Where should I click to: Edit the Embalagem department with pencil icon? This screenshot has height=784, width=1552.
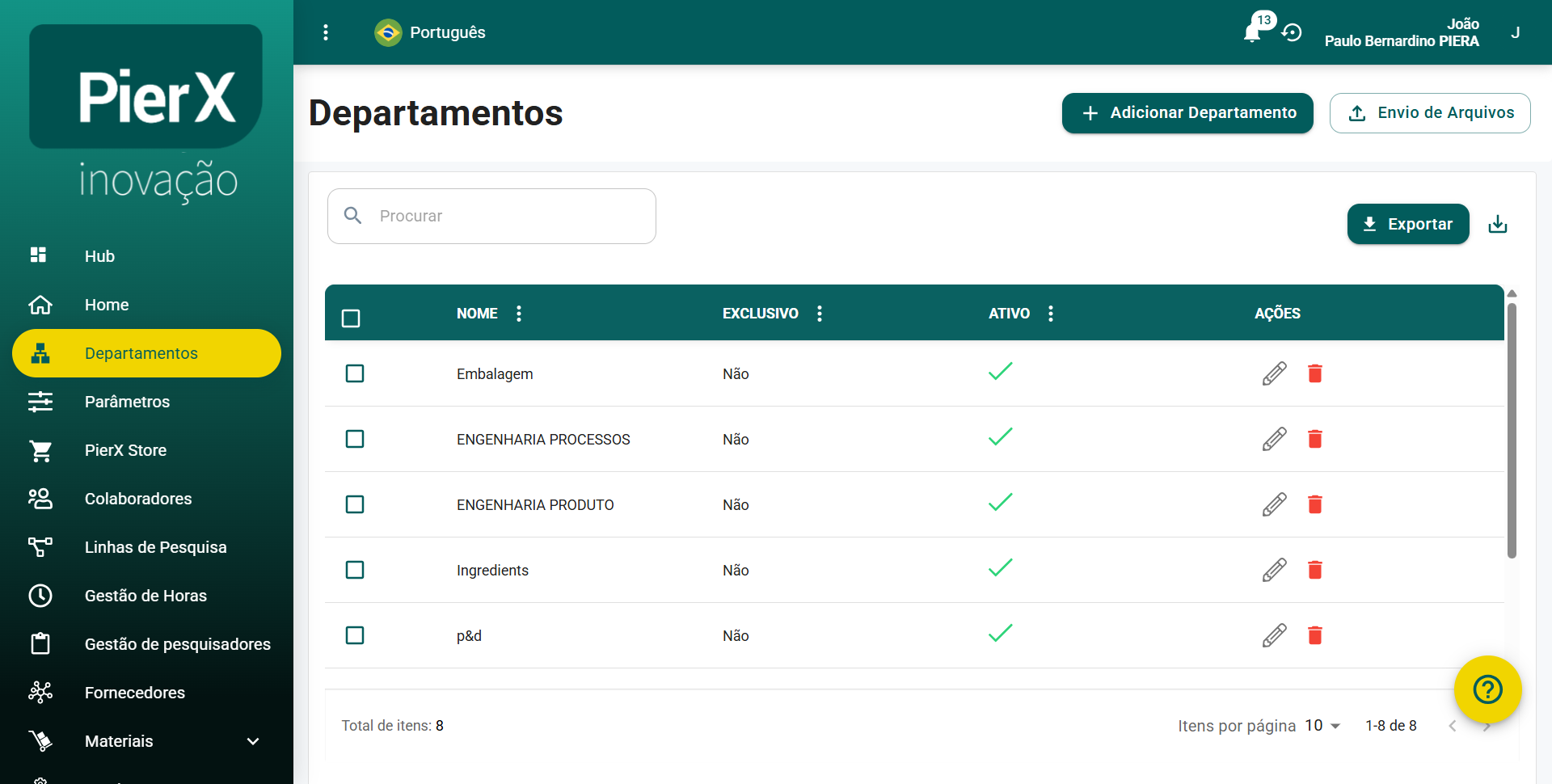click(x=1273, y=373)
